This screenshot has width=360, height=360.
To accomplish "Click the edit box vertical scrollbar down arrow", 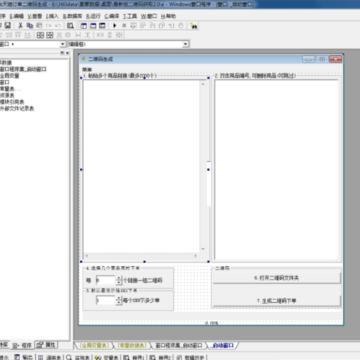I will 203,249.
